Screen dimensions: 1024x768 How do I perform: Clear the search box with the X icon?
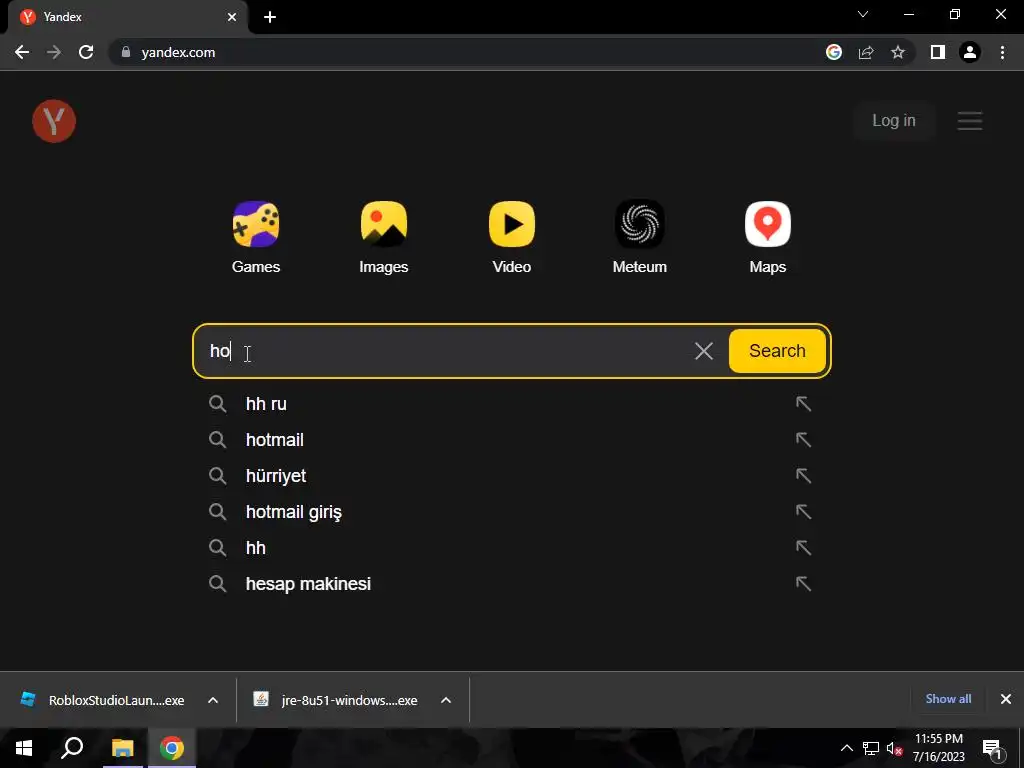click(704, 351)
